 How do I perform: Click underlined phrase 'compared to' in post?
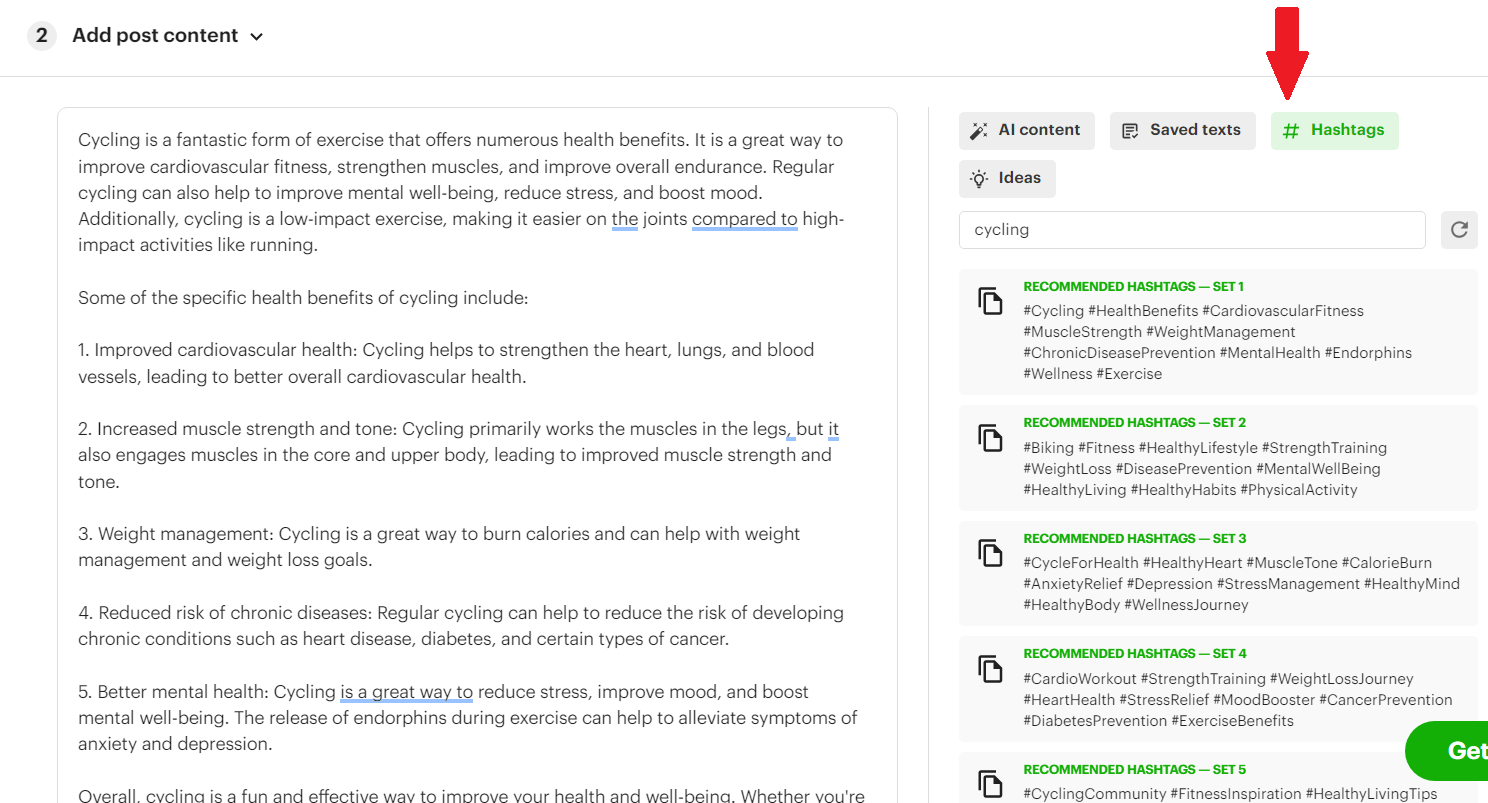click(x=745, y=219)
